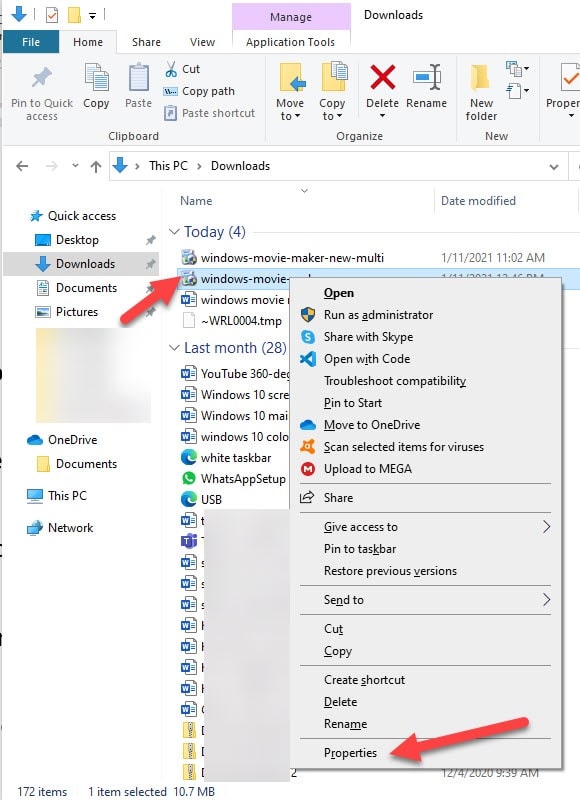Select Desktop in the navigation pane
This screenshot has width=580, height=800.
tap(78, 240)
